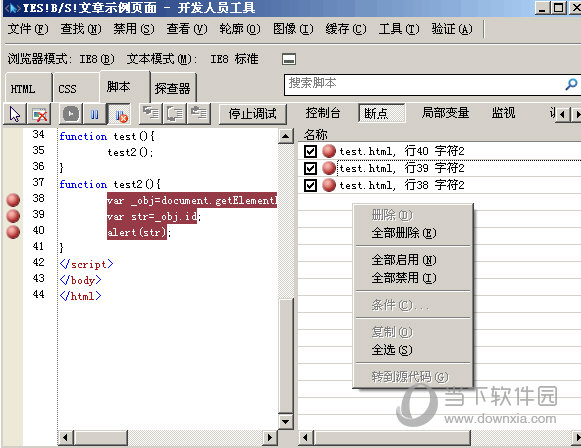581x448 pixels.
Task: Open the 查看(V) menu
Action: tap(187, 29)
